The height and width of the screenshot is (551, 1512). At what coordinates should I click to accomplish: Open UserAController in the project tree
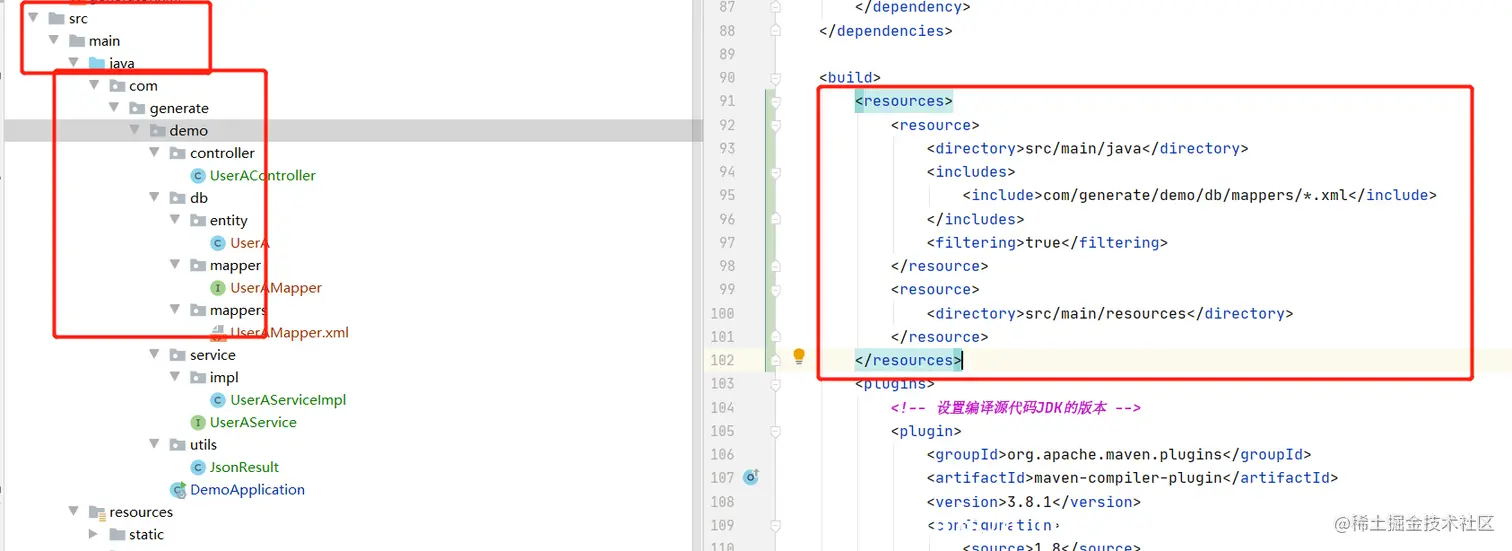[263, 175]
